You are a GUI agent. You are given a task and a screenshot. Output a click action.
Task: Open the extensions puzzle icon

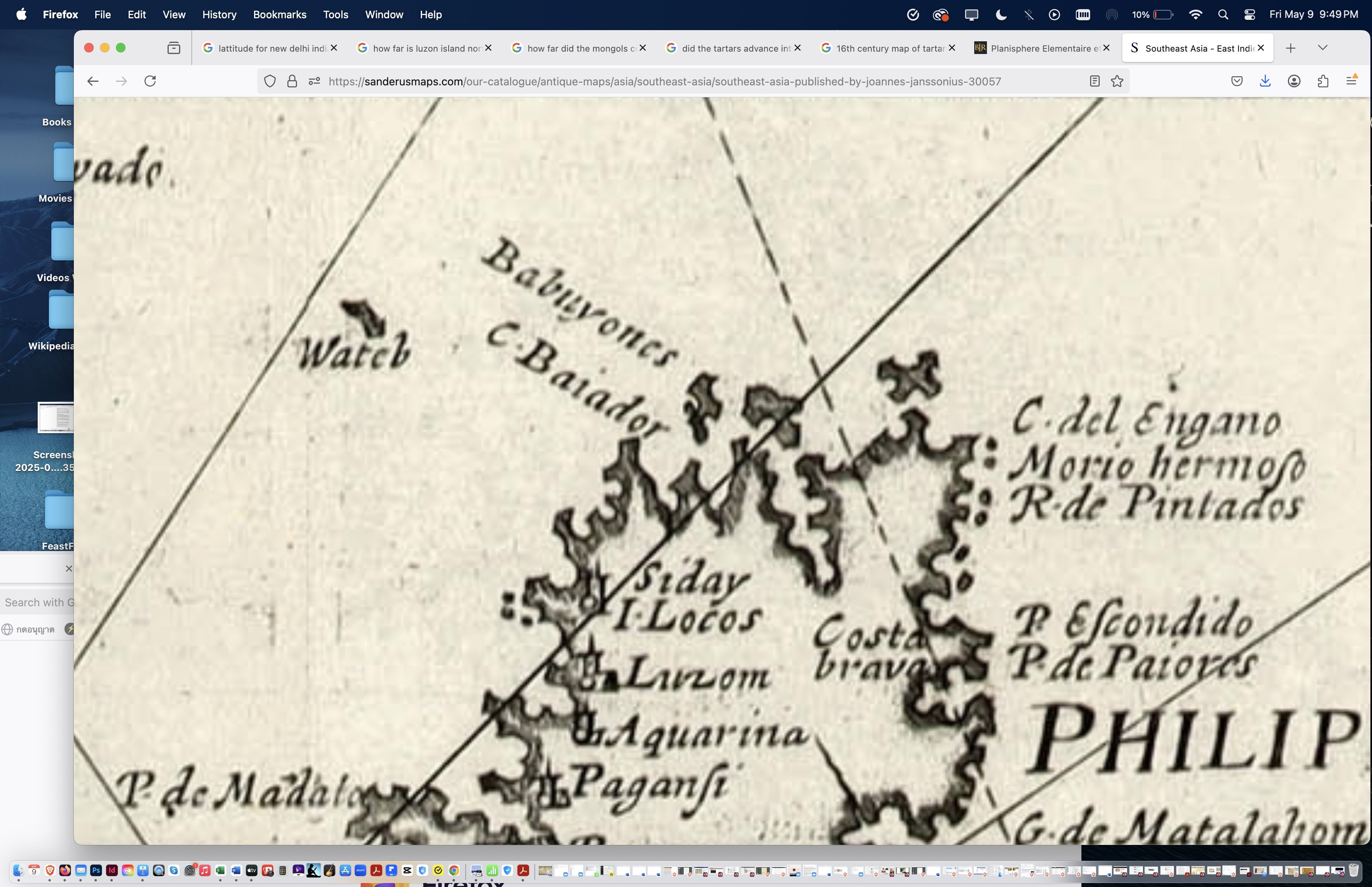coord(1322,81)
